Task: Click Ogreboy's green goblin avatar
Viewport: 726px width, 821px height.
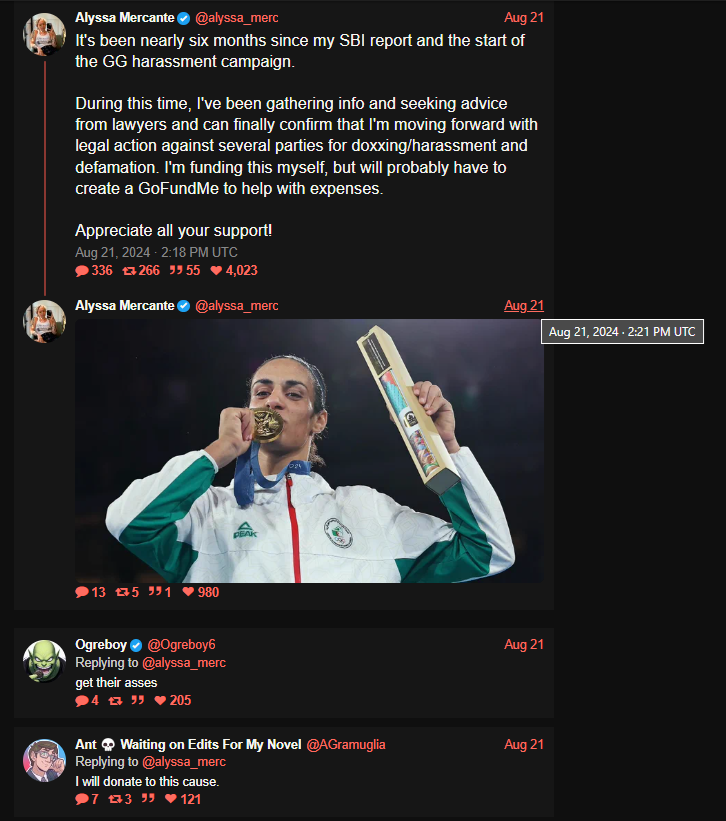Action: pos(44,661)
